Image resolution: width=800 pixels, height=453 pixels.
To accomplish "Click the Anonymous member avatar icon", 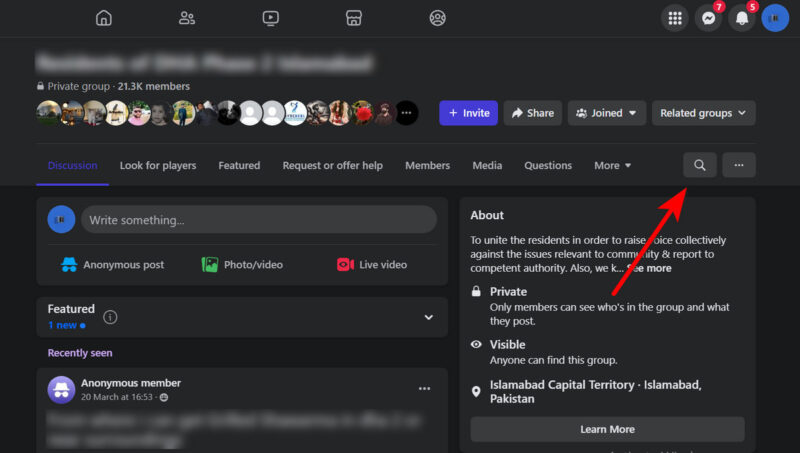I will (x=61, y=390).
